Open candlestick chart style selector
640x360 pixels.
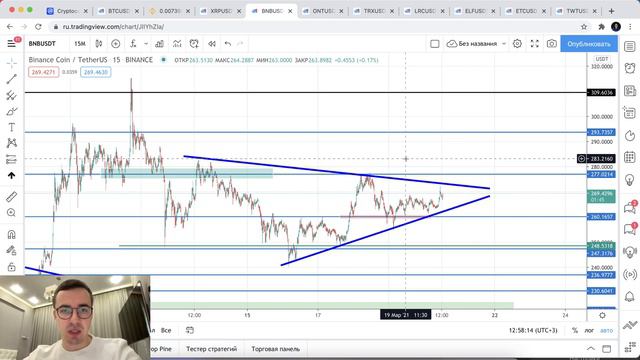coord(98,44)
